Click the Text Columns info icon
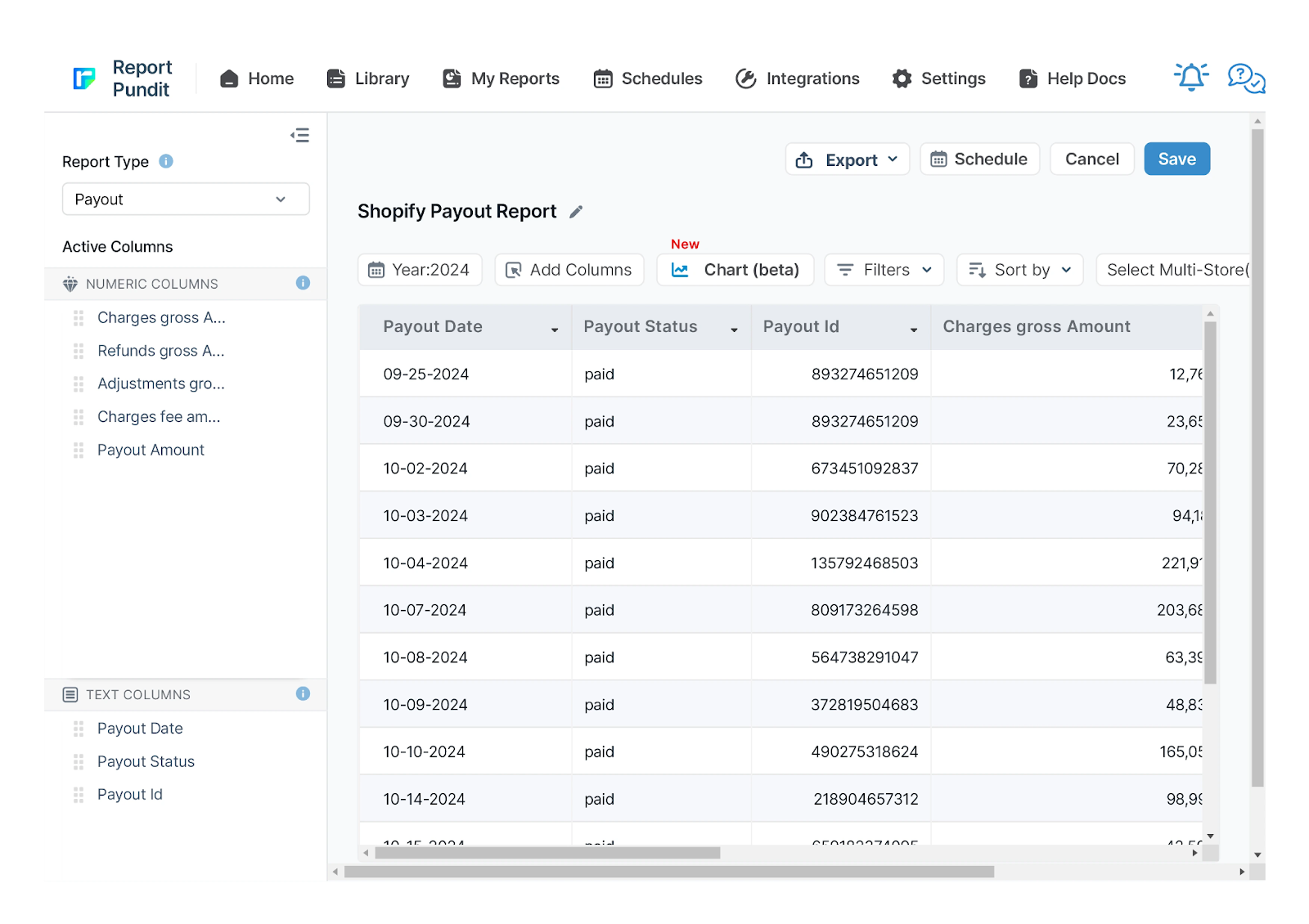1309x924 pixels. [303, 693]
